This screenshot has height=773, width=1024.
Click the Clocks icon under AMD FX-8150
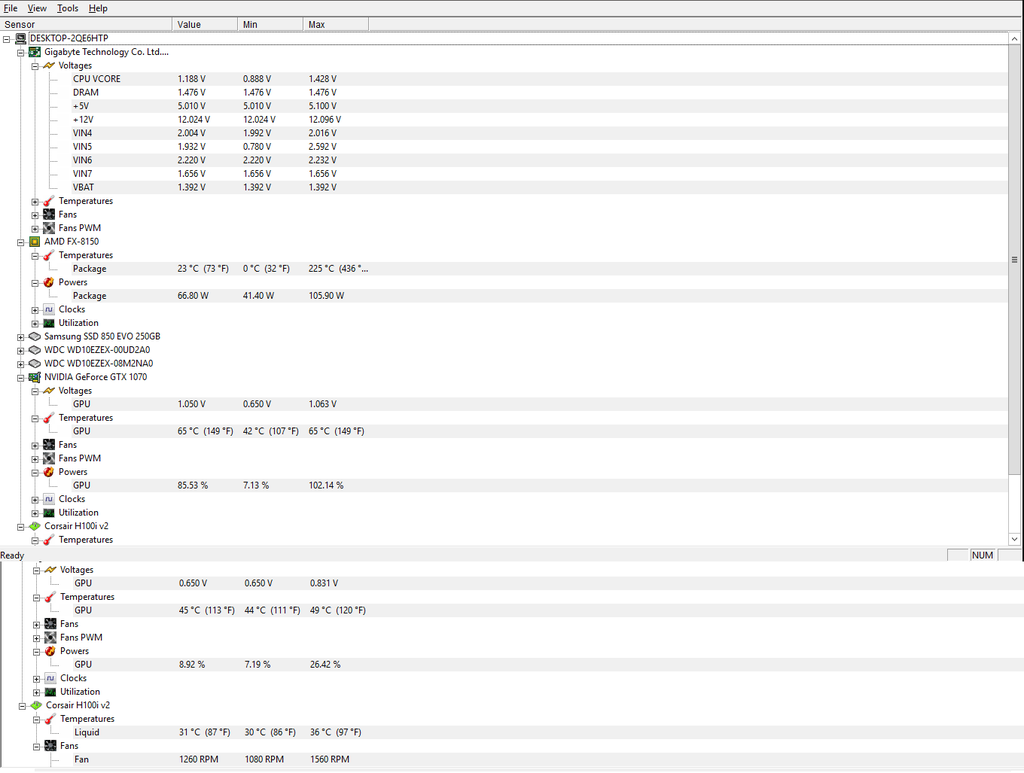[49, 309]
